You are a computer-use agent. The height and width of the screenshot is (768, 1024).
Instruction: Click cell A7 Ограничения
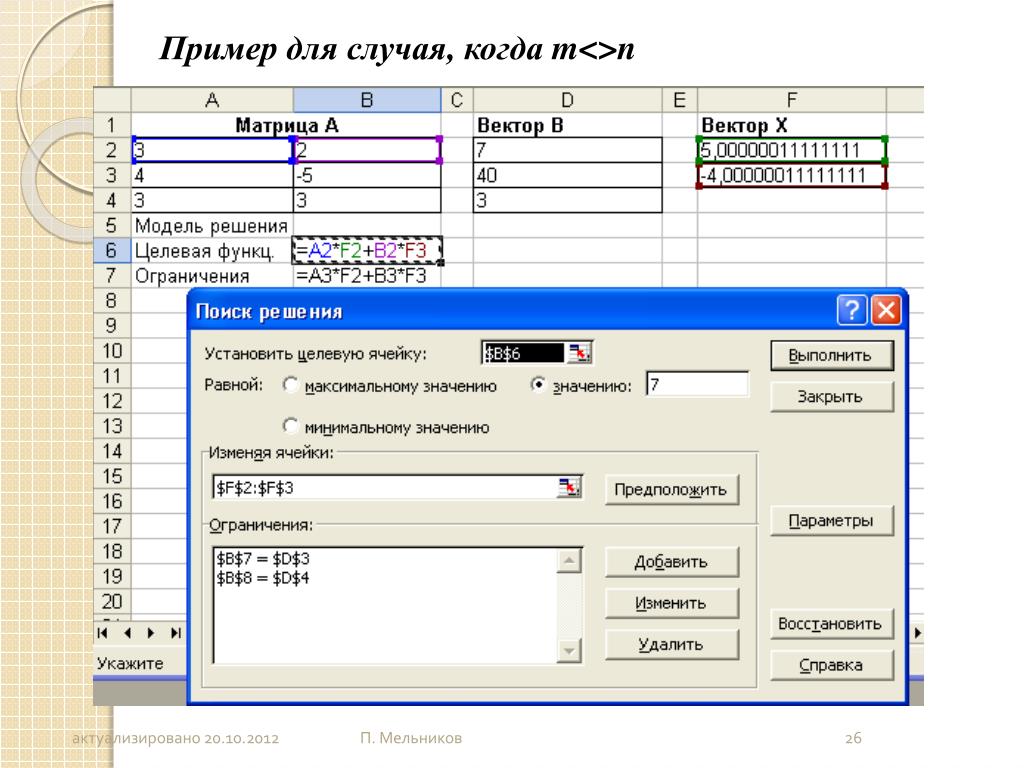click(212, 276)
